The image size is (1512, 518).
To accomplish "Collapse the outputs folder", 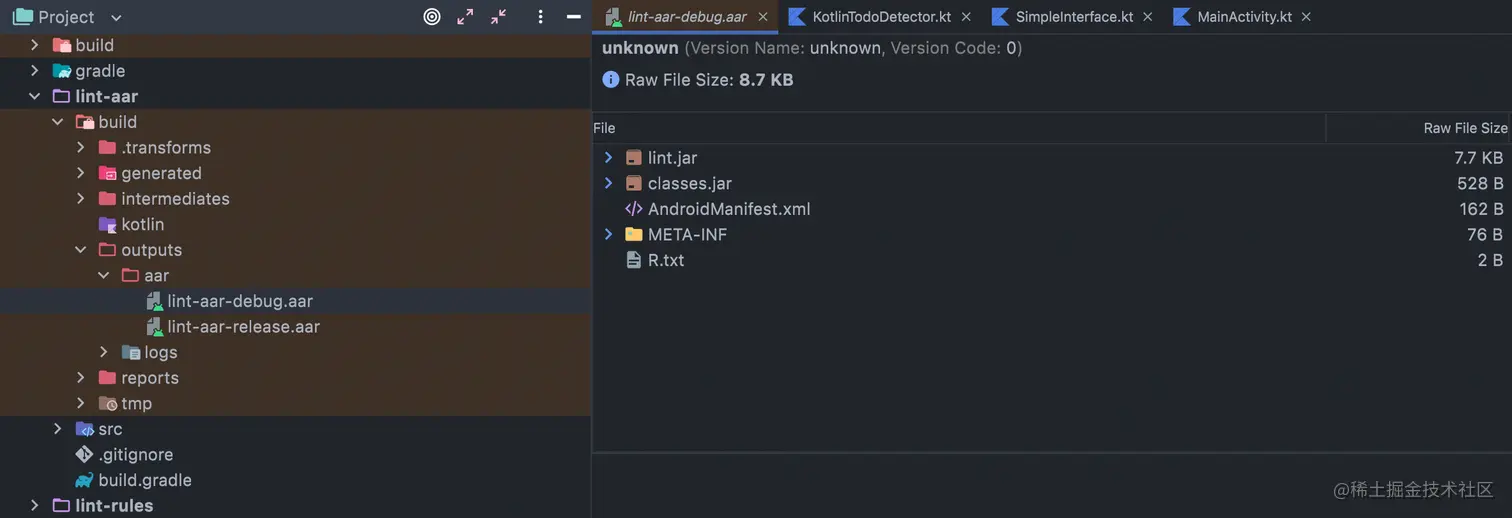I will pyautogui.click(x=81, y=250).
